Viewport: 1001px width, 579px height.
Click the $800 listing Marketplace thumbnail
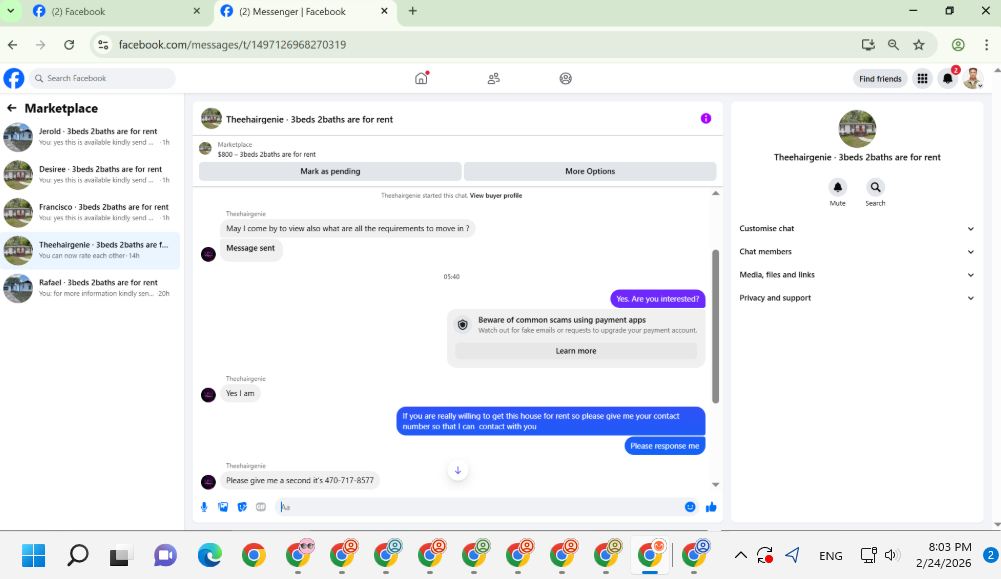(x=205, y=149)
